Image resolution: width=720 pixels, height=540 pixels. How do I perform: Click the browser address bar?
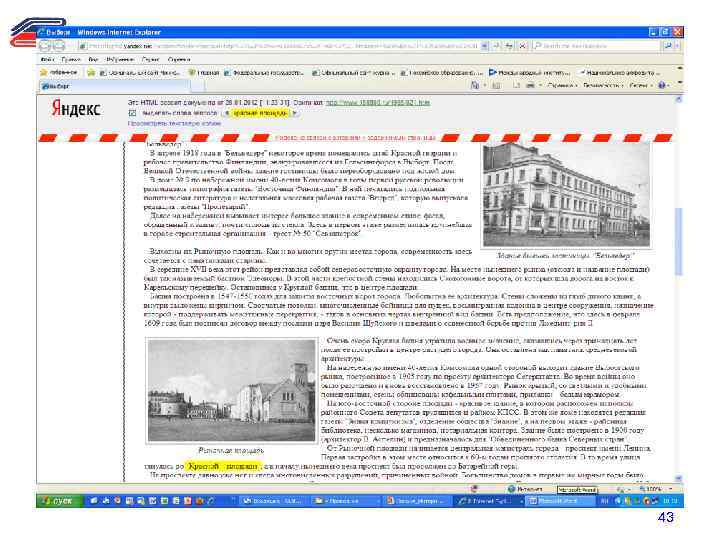pyautogui.click(x=280, y=46)
